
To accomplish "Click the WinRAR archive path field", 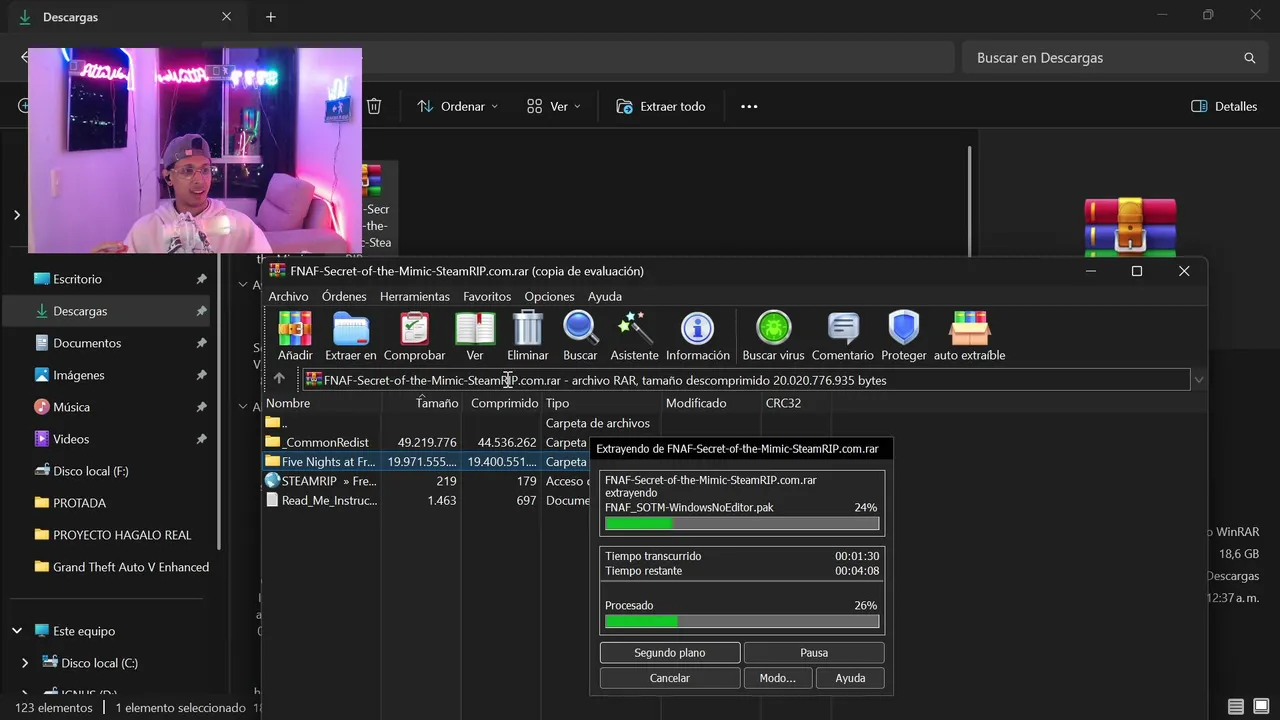I will [x=746, y=380].
